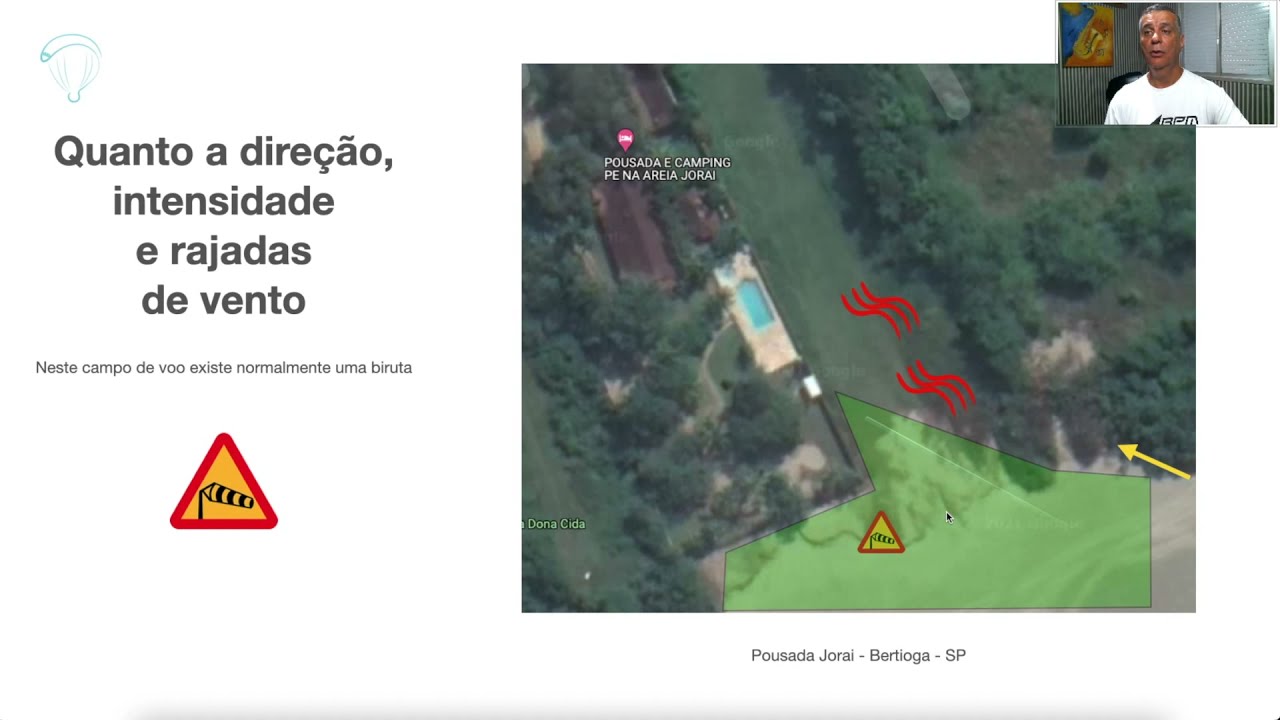Viewport: 1280px width, 720px height.
Task: Click the heading 'Quanto a direção, intensidade'
Action: click(223, 176)
